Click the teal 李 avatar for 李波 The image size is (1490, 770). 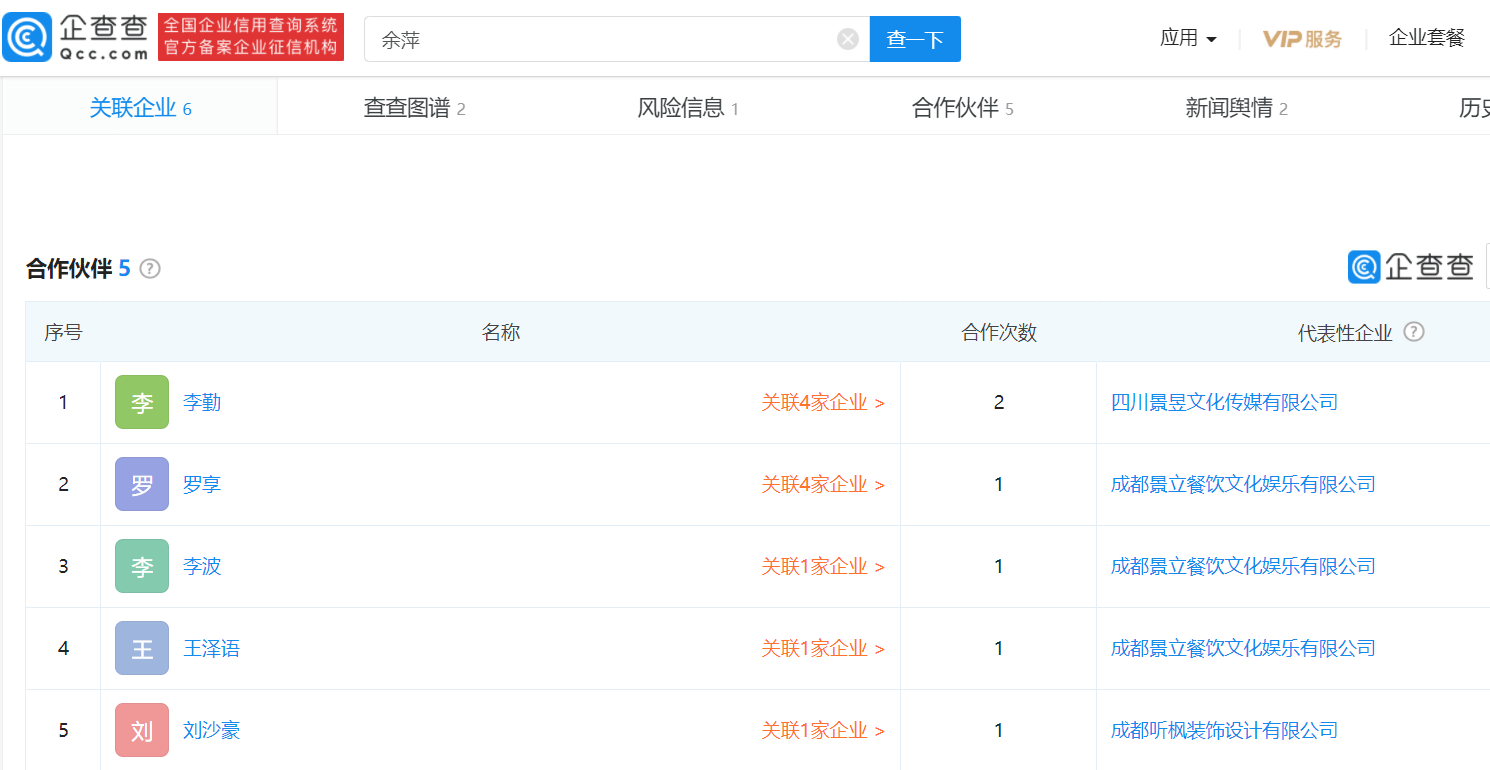pyautogui.click(x=142, y=566)
